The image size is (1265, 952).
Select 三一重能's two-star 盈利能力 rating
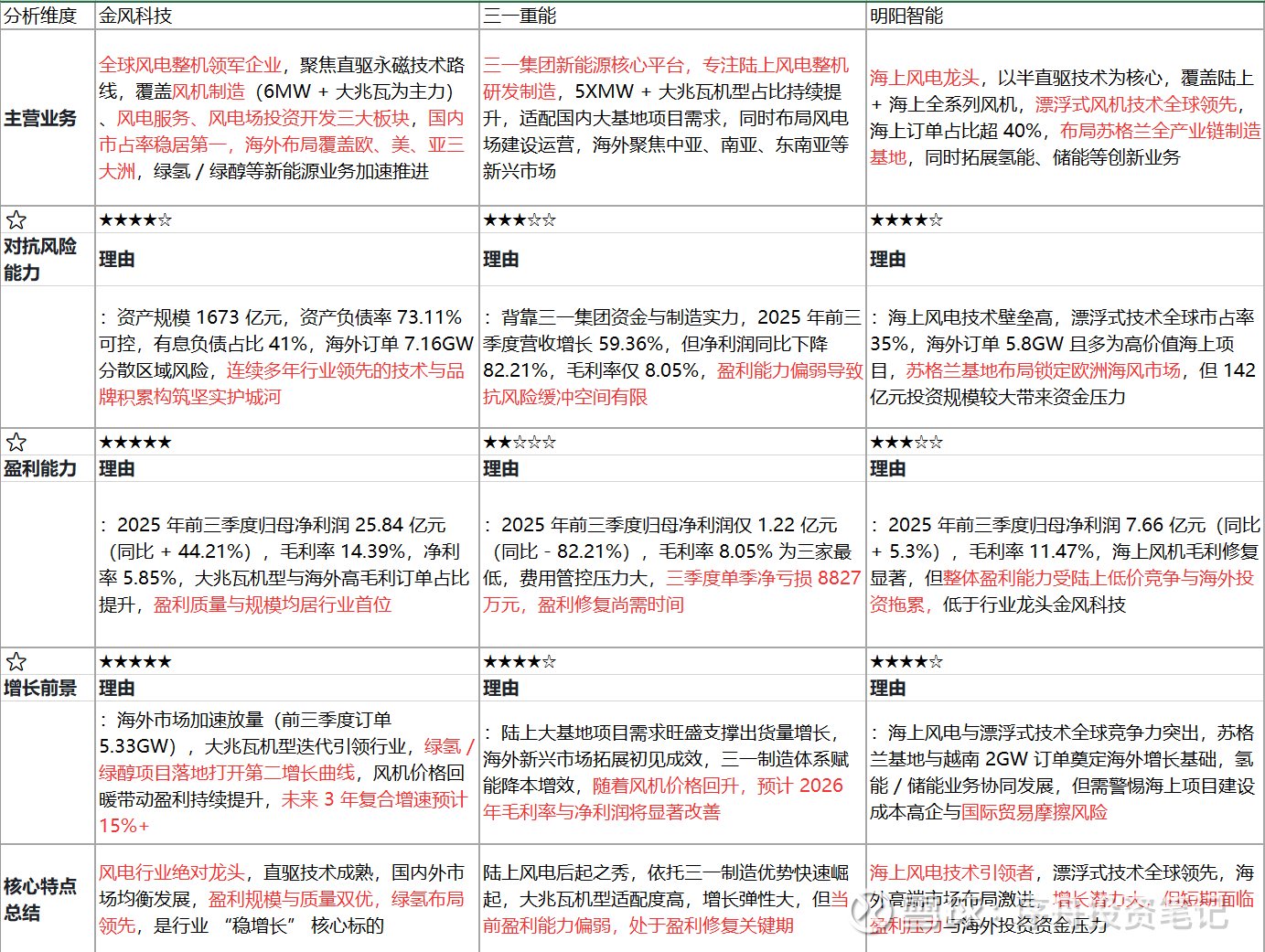click(520, 443)
